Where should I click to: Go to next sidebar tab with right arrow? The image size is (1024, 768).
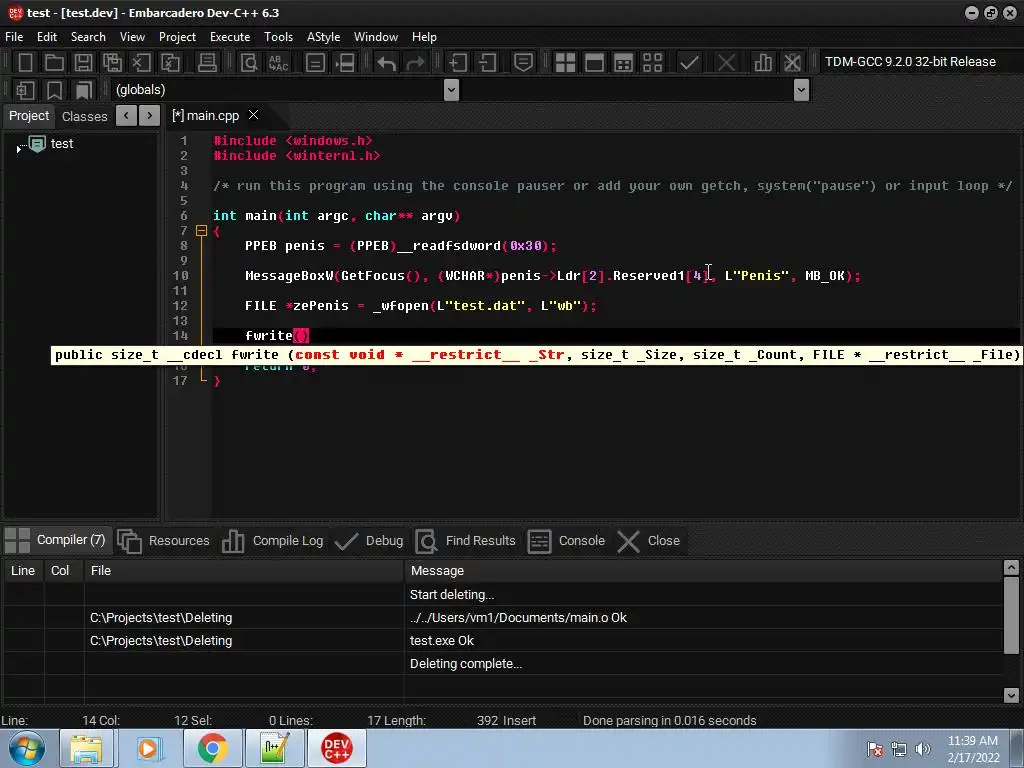pos(150,116)
